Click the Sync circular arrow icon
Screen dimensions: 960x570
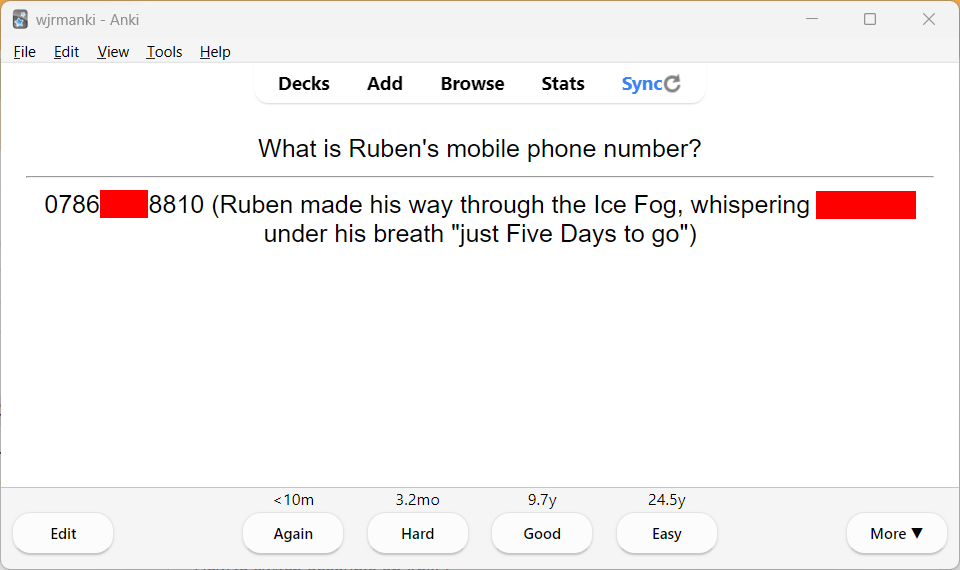coord(673,84)
